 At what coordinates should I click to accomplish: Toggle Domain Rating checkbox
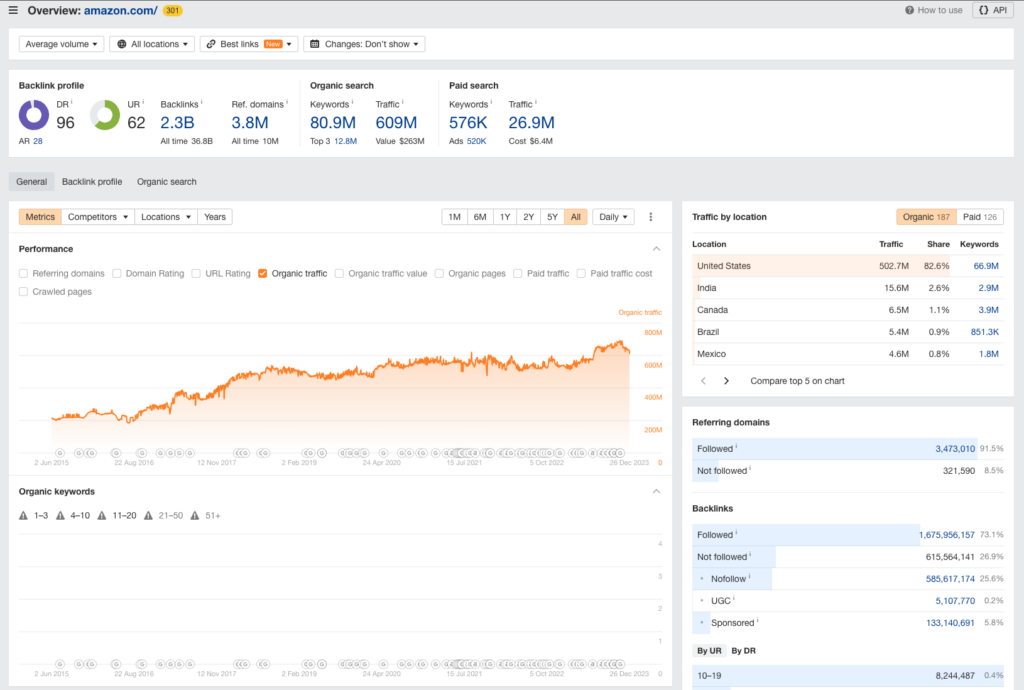[117, 274]
